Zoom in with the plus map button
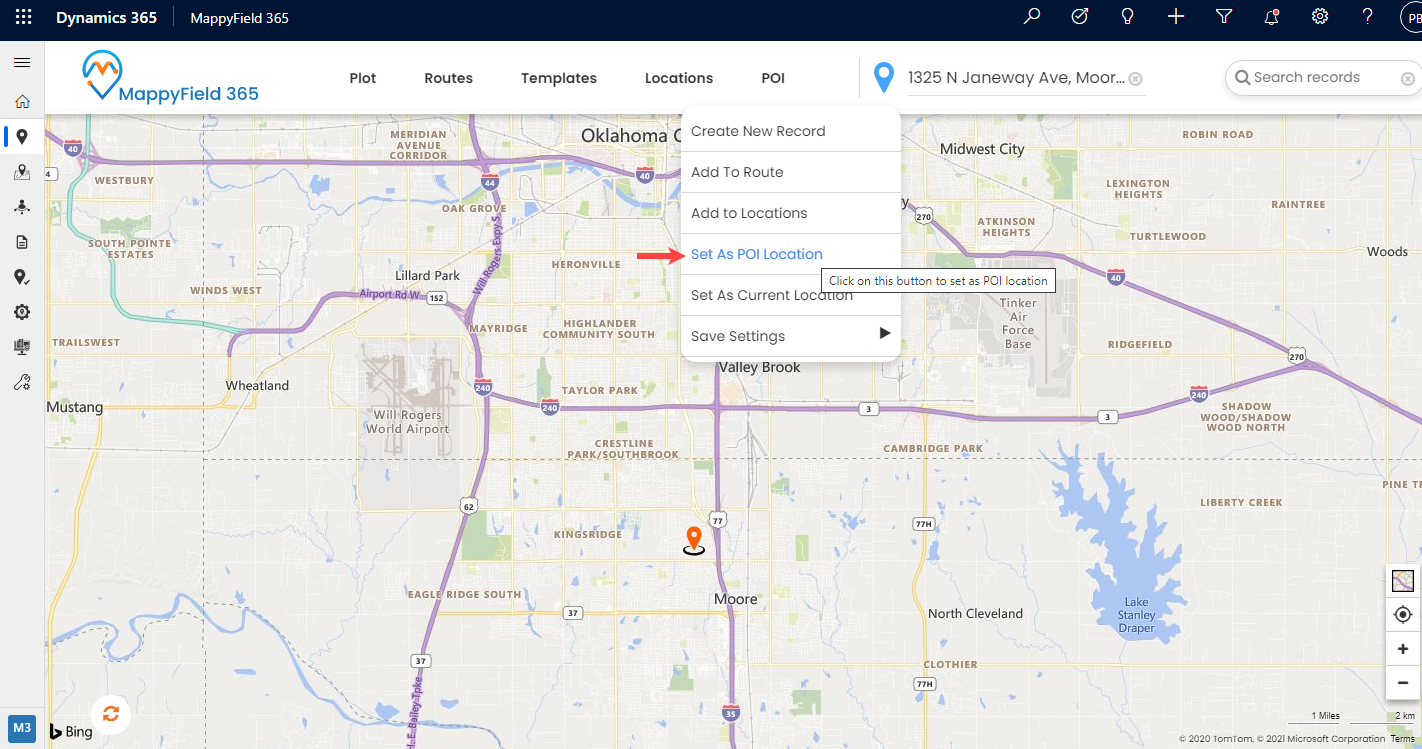The height and width of the screenshot is (749, 1422). (x=1403, y=649)
